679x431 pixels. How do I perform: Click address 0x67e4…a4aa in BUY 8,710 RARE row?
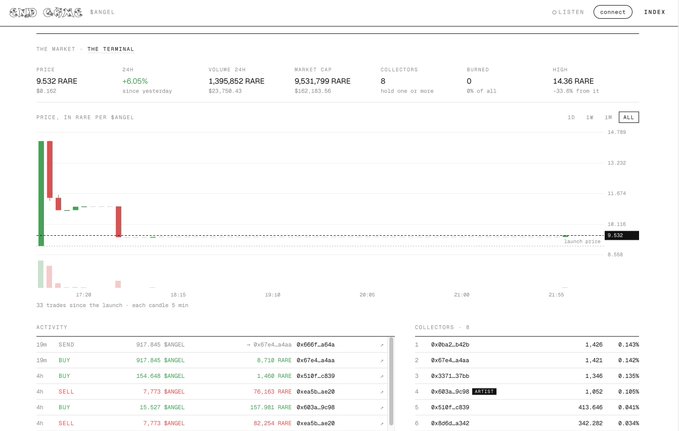tap(316, 360)
